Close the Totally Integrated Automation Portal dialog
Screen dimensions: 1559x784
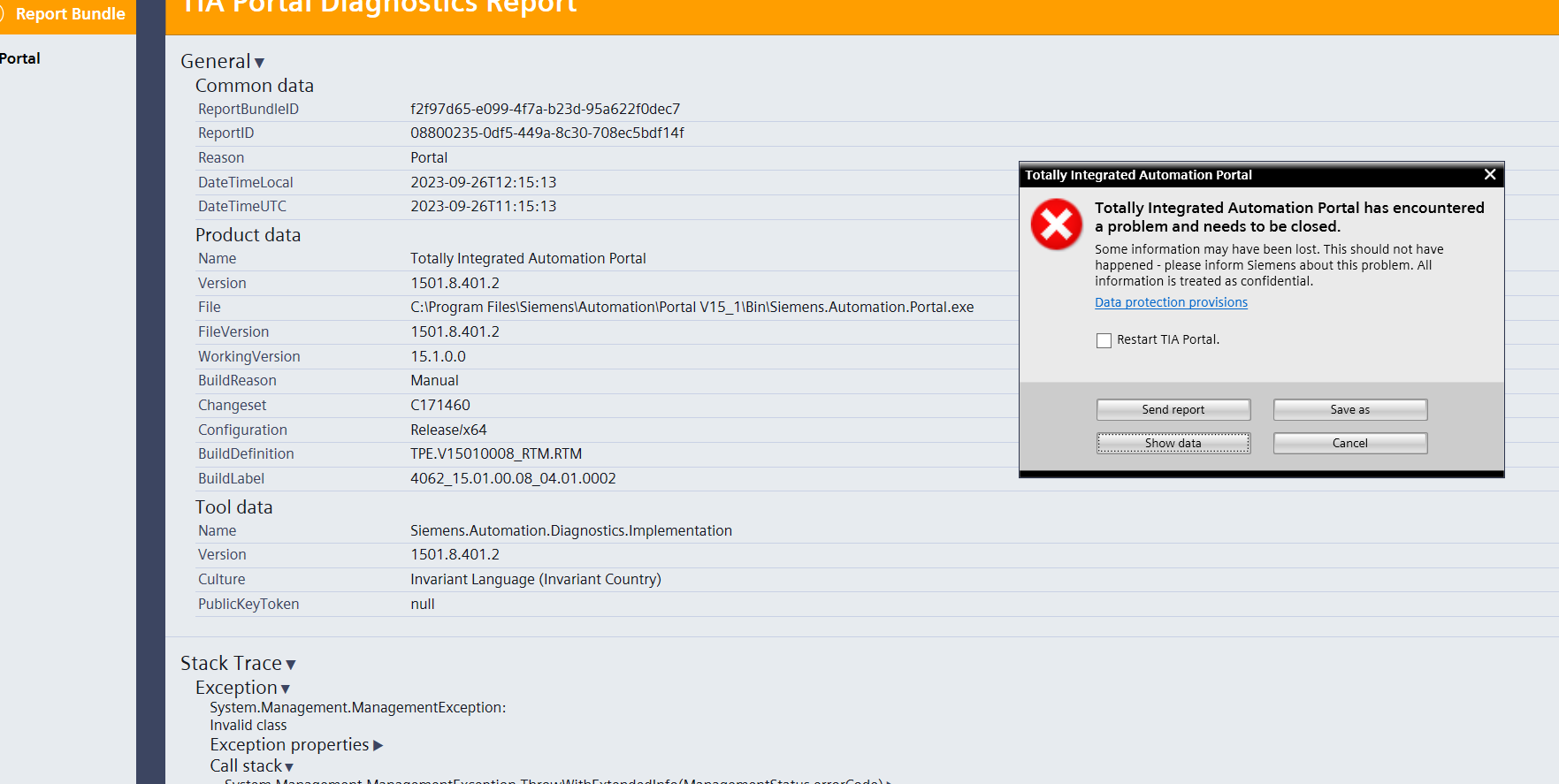tap(1490, 174)
